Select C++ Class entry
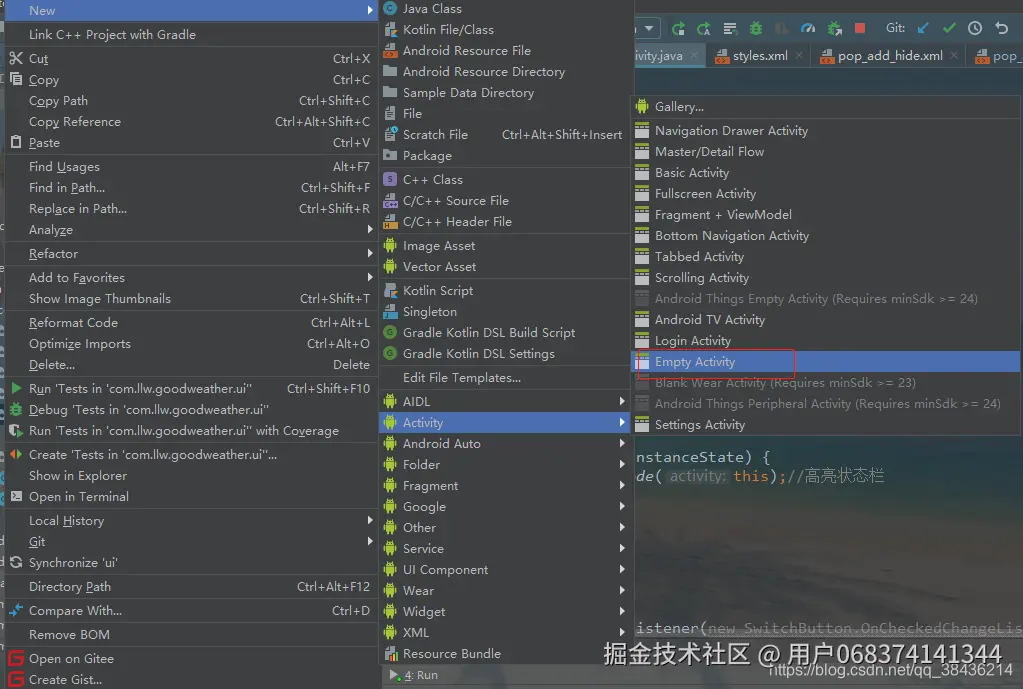 pyautogui.click(x=504, y=179)
